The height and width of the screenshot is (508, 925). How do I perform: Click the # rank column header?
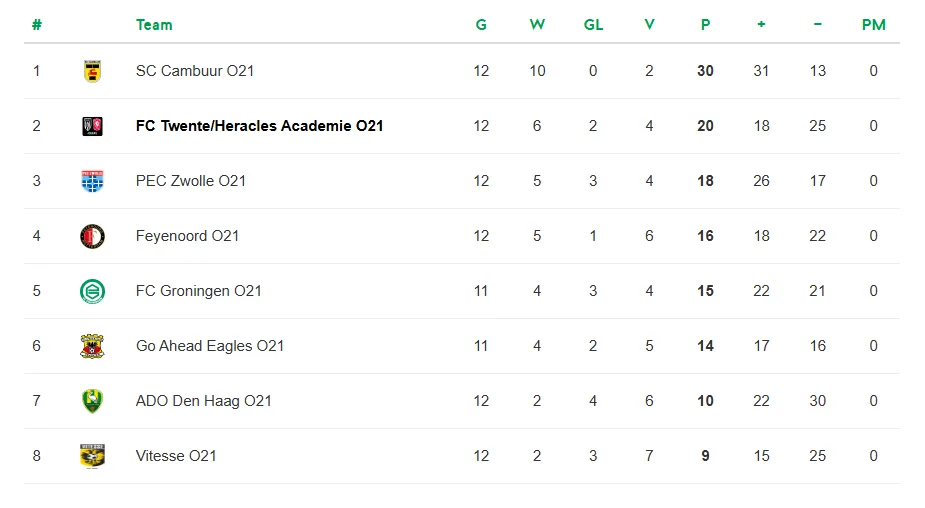click(x=37, y=25)
